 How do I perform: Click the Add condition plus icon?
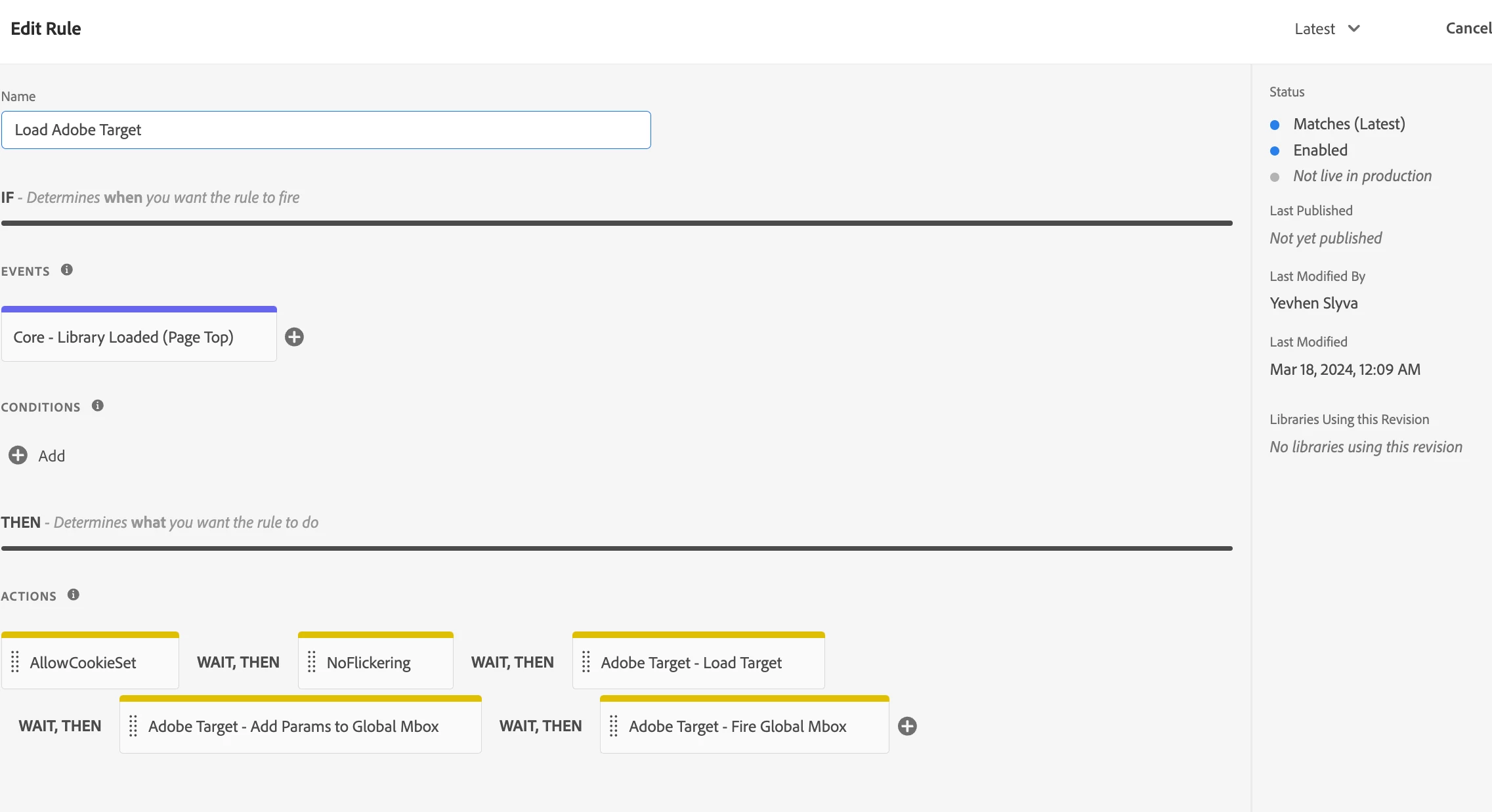pyautogui.click(x=18, y=455)
